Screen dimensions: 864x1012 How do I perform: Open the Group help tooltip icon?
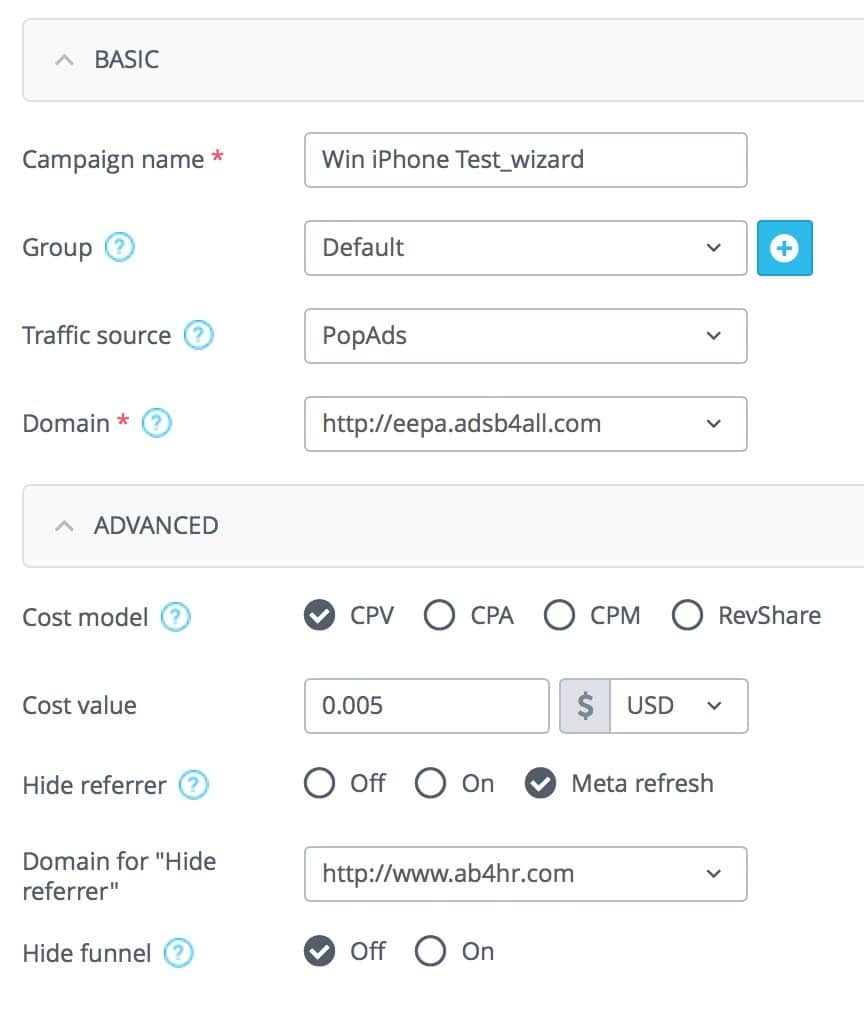[x=122, y=247]
